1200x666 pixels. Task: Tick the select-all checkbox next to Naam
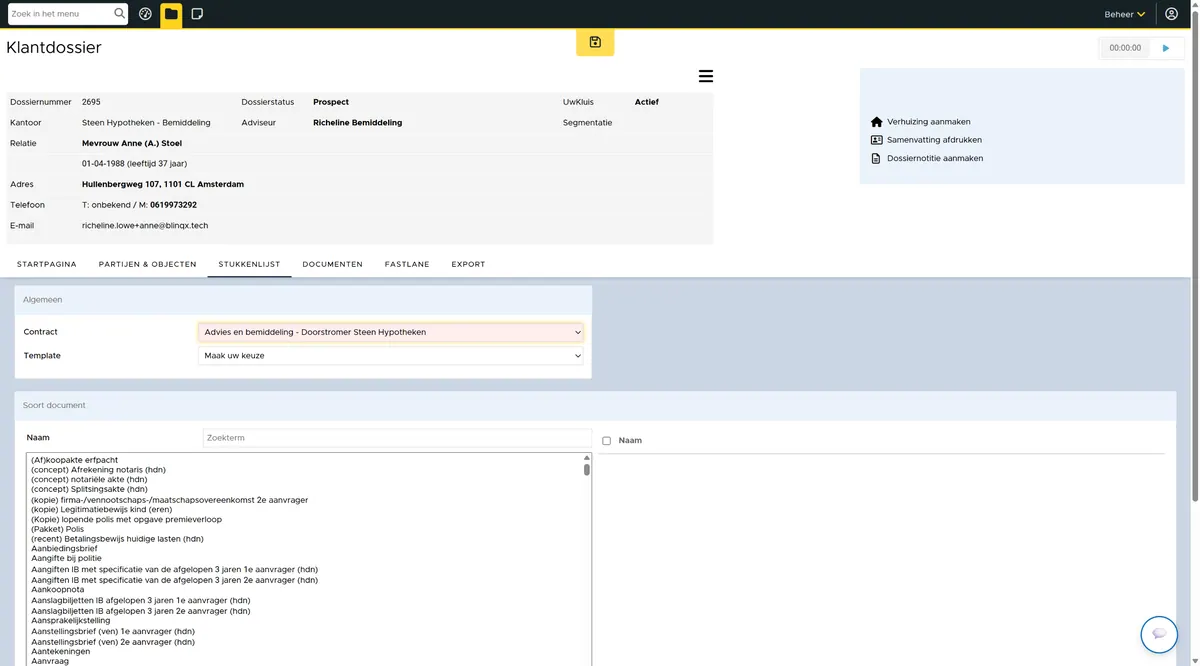[x=606, y=441]
